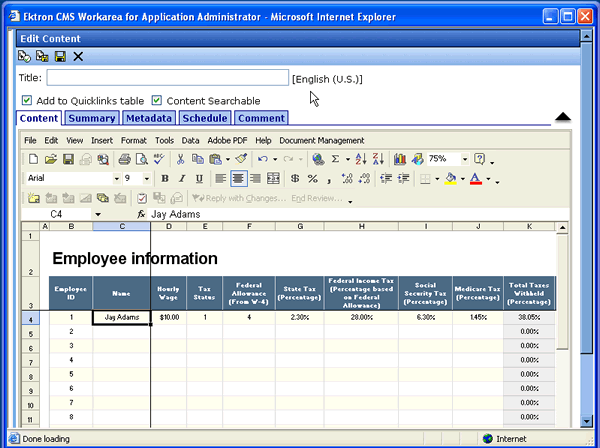Viewport: 600px width, 448px height.
Task: Select column header K
Action: point(529,226)
